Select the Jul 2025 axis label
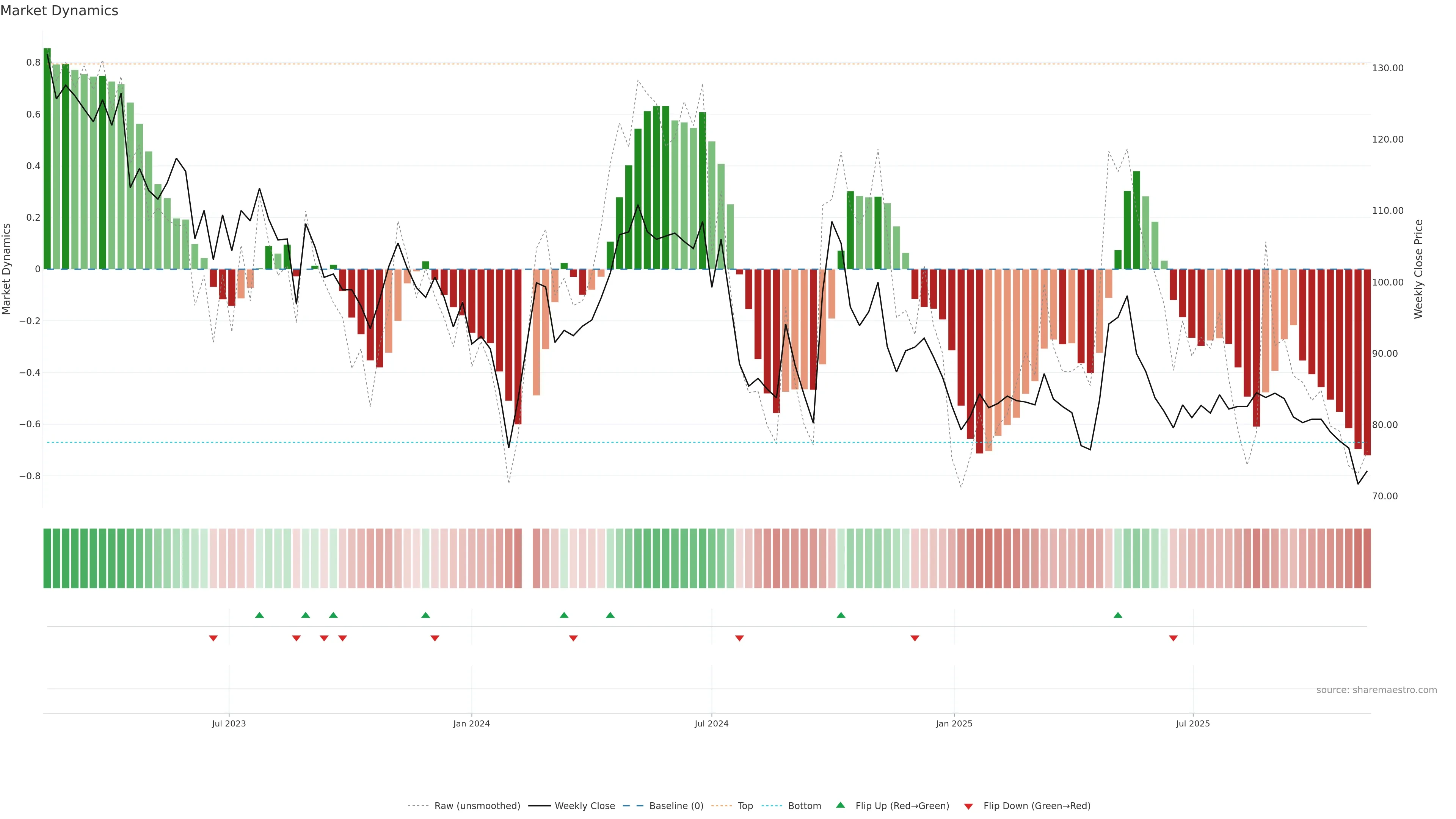Viewport: 1456px width, 819px height. 1192,723
